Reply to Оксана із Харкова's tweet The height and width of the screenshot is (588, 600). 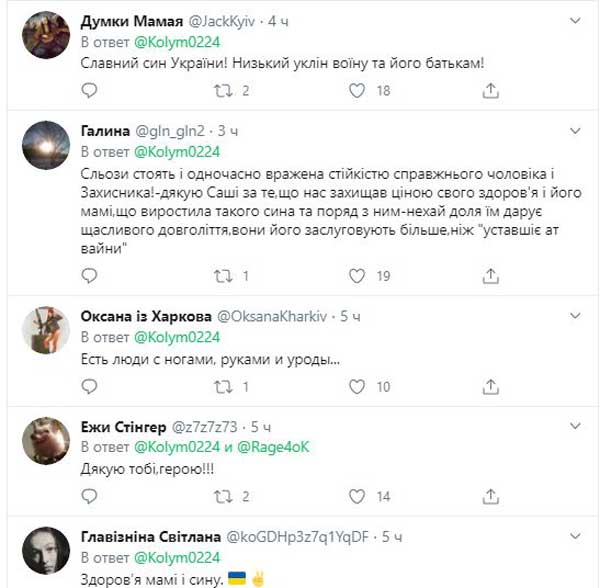89,386
